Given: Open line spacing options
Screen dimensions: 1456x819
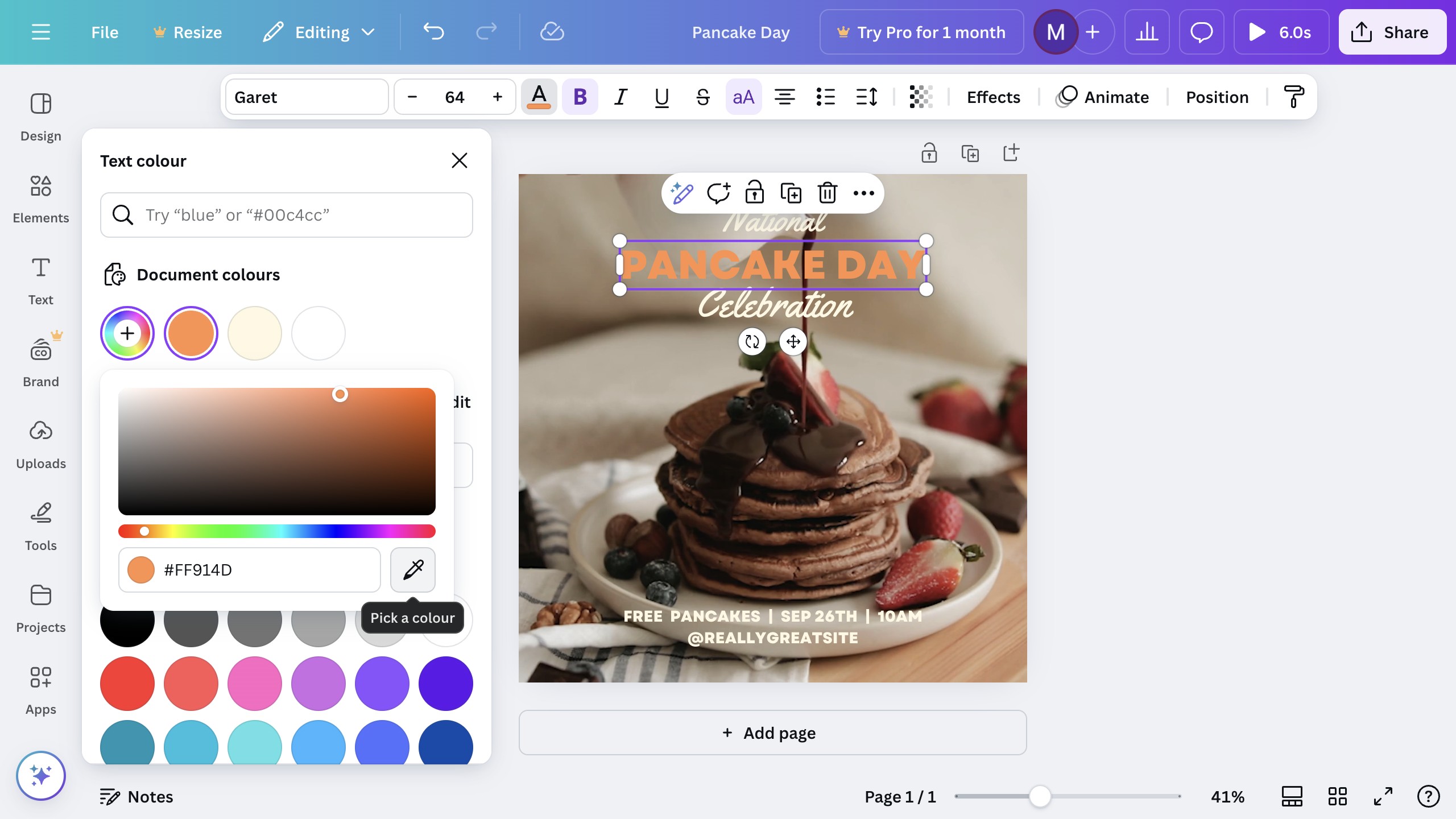Looking at the screenshot, I should 867,97.
